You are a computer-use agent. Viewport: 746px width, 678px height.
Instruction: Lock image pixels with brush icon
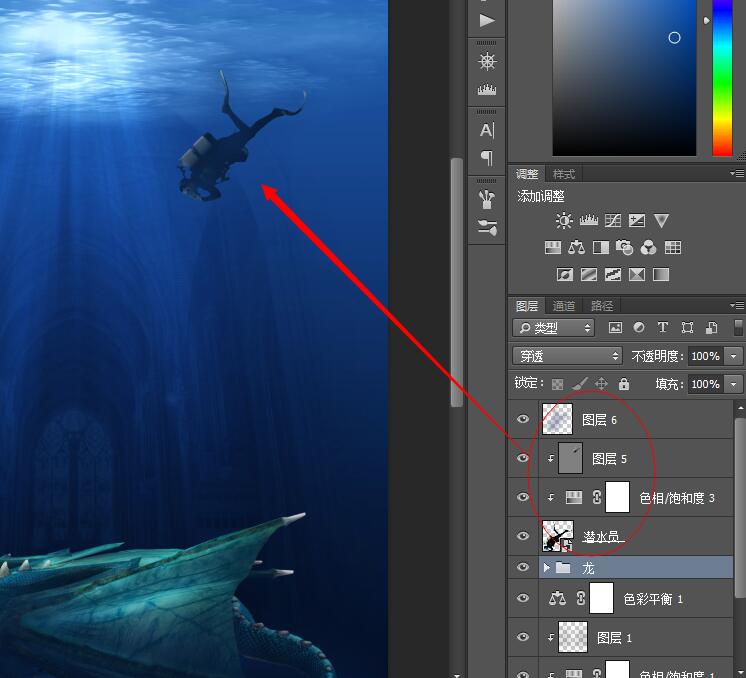pyautogui.click(x=579, y=383)
